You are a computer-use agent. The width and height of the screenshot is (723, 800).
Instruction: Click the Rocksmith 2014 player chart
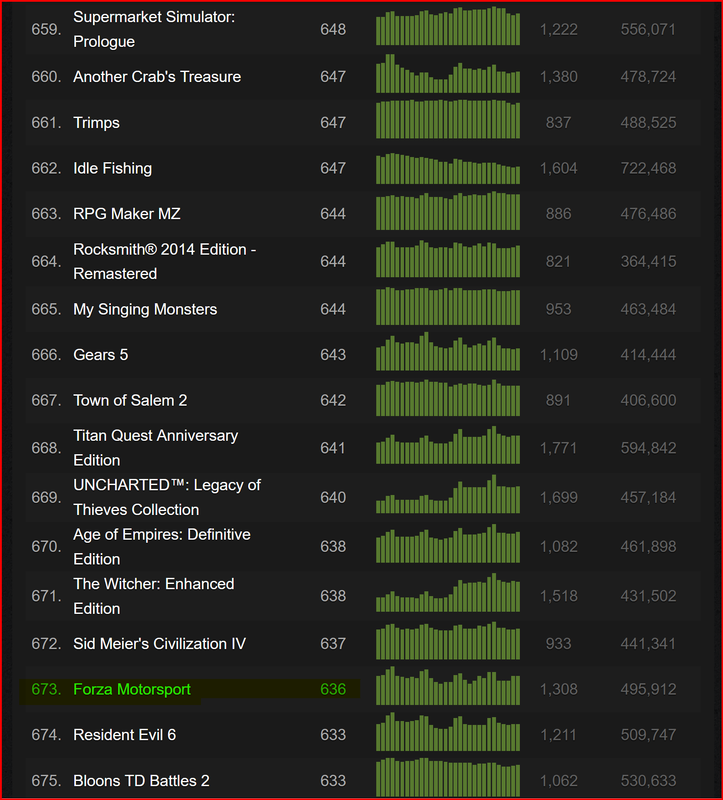(448, 259)
